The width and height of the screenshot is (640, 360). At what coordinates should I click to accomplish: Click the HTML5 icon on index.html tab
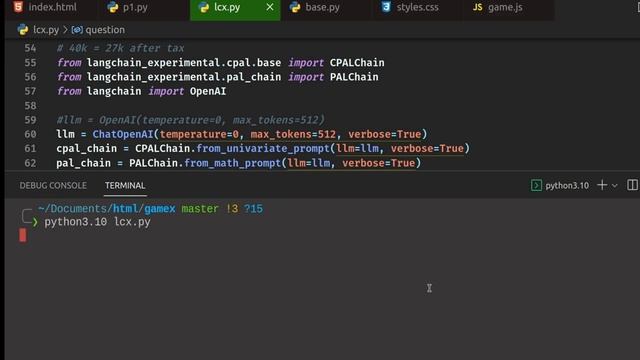point(18,7)
